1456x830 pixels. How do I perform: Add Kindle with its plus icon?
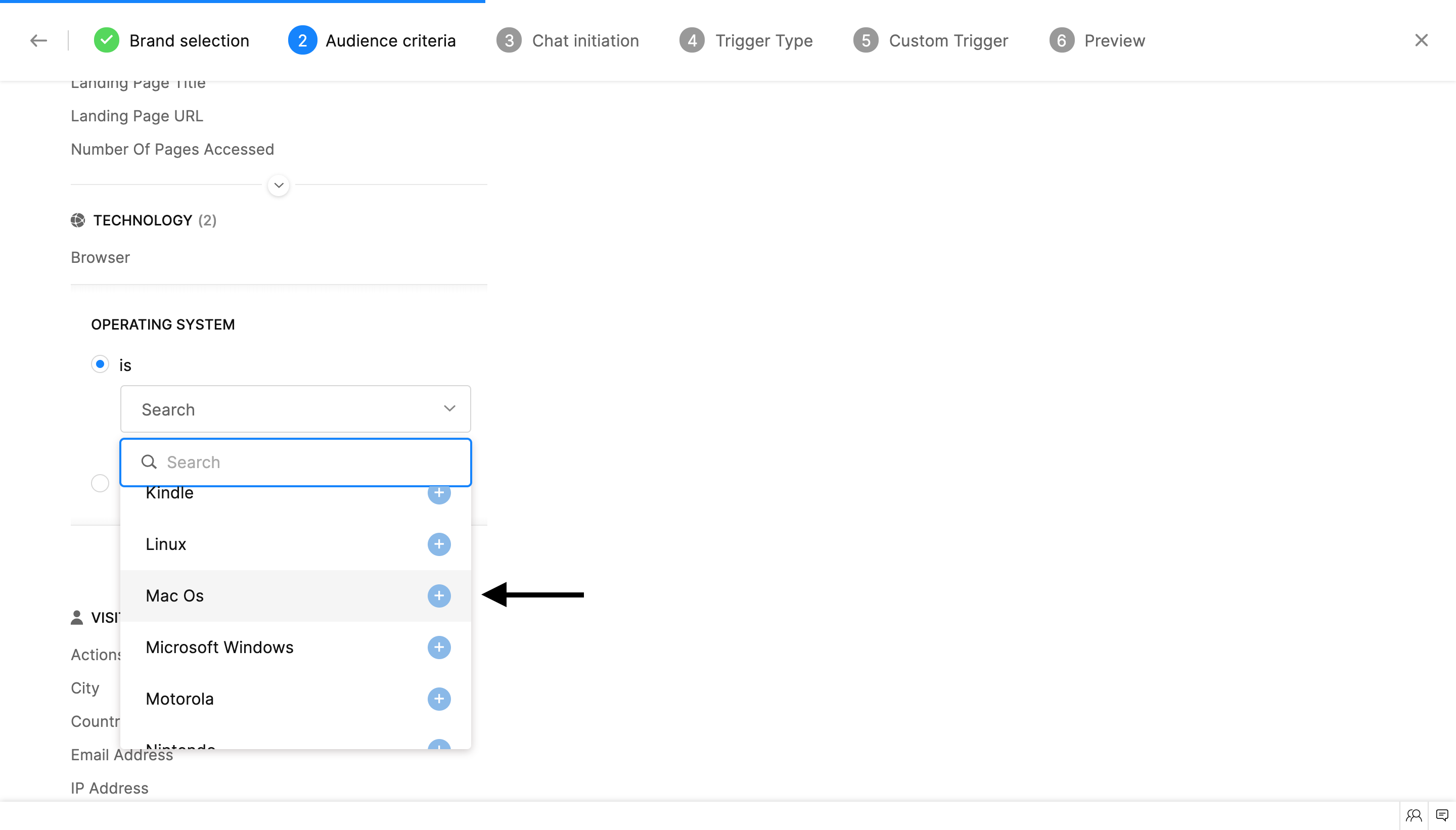(x=438, y=494)
